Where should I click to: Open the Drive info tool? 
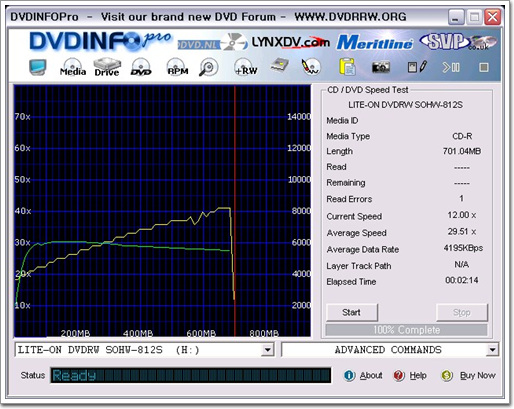tap(107, 67)
